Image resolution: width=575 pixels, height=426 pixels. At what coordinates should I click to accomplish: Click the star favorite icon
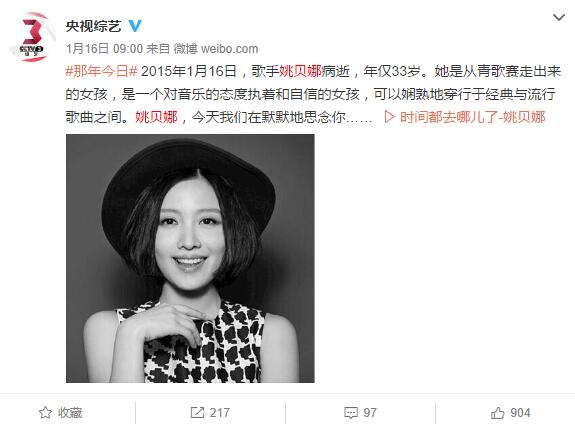45,412
